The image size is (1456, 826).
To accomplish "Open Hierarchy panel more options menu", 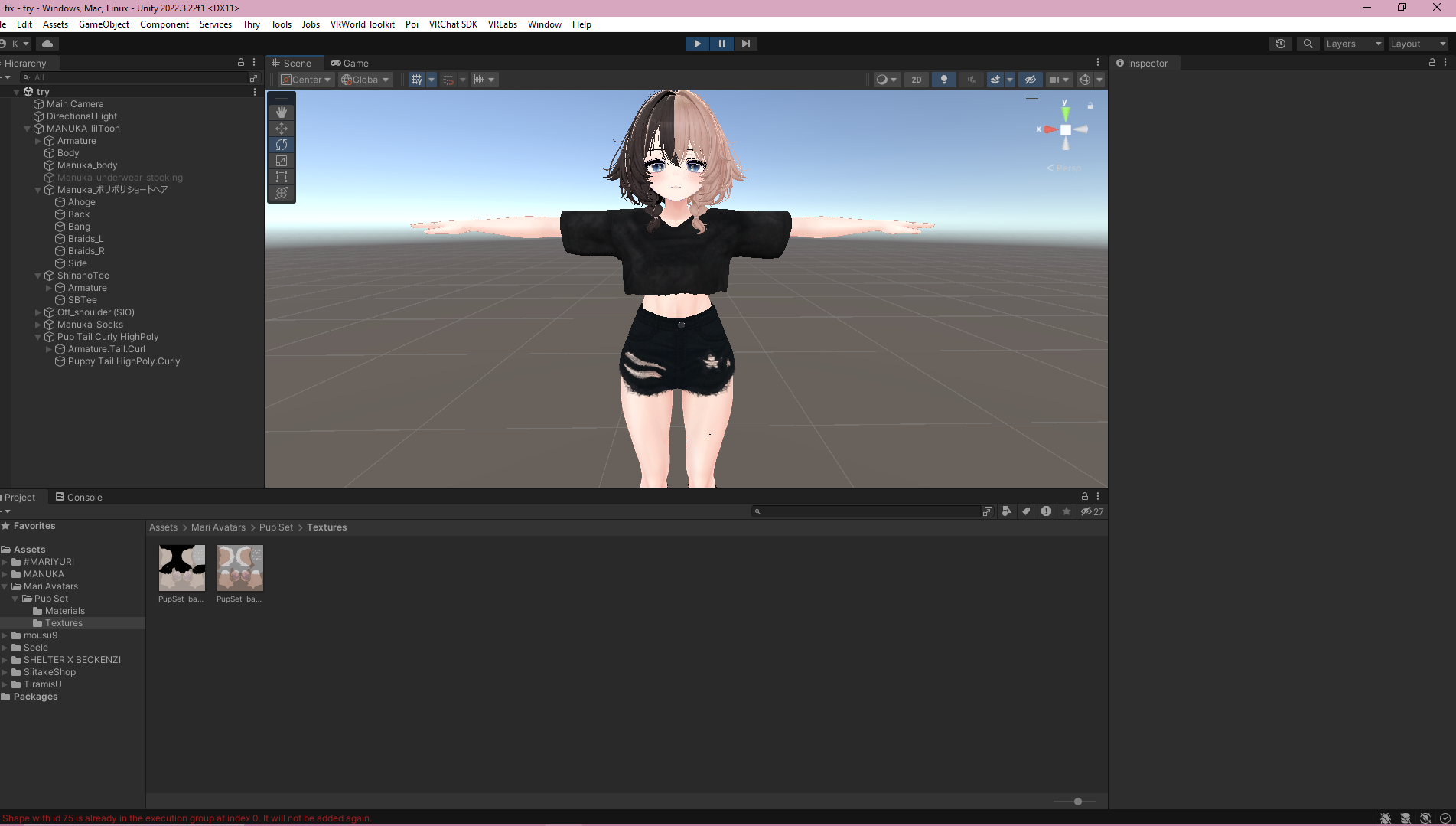I will click(254, 63).
